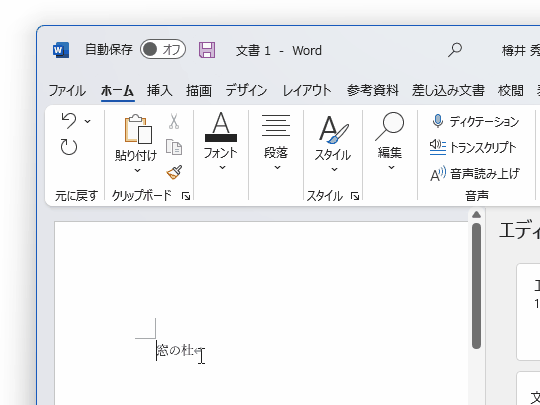Open the フォント group button

tap(221, 135)
